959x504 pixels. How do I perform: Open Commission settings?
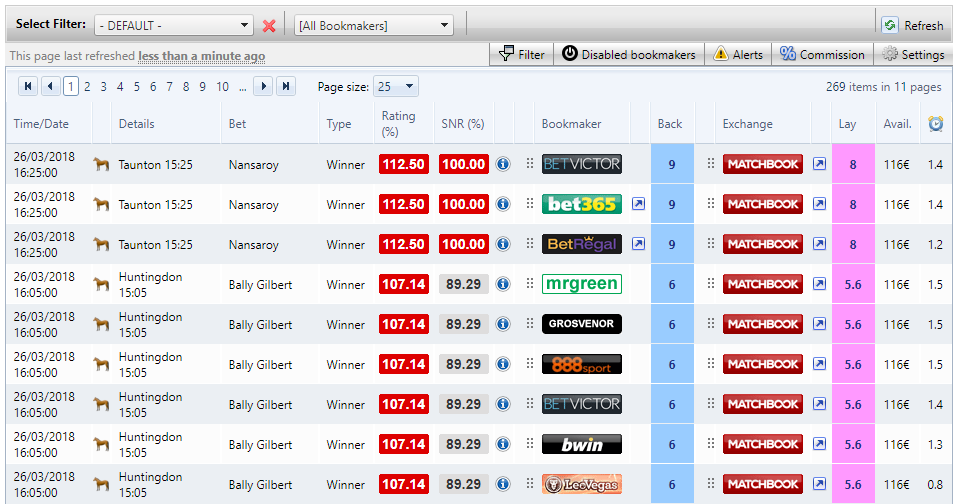822,54
